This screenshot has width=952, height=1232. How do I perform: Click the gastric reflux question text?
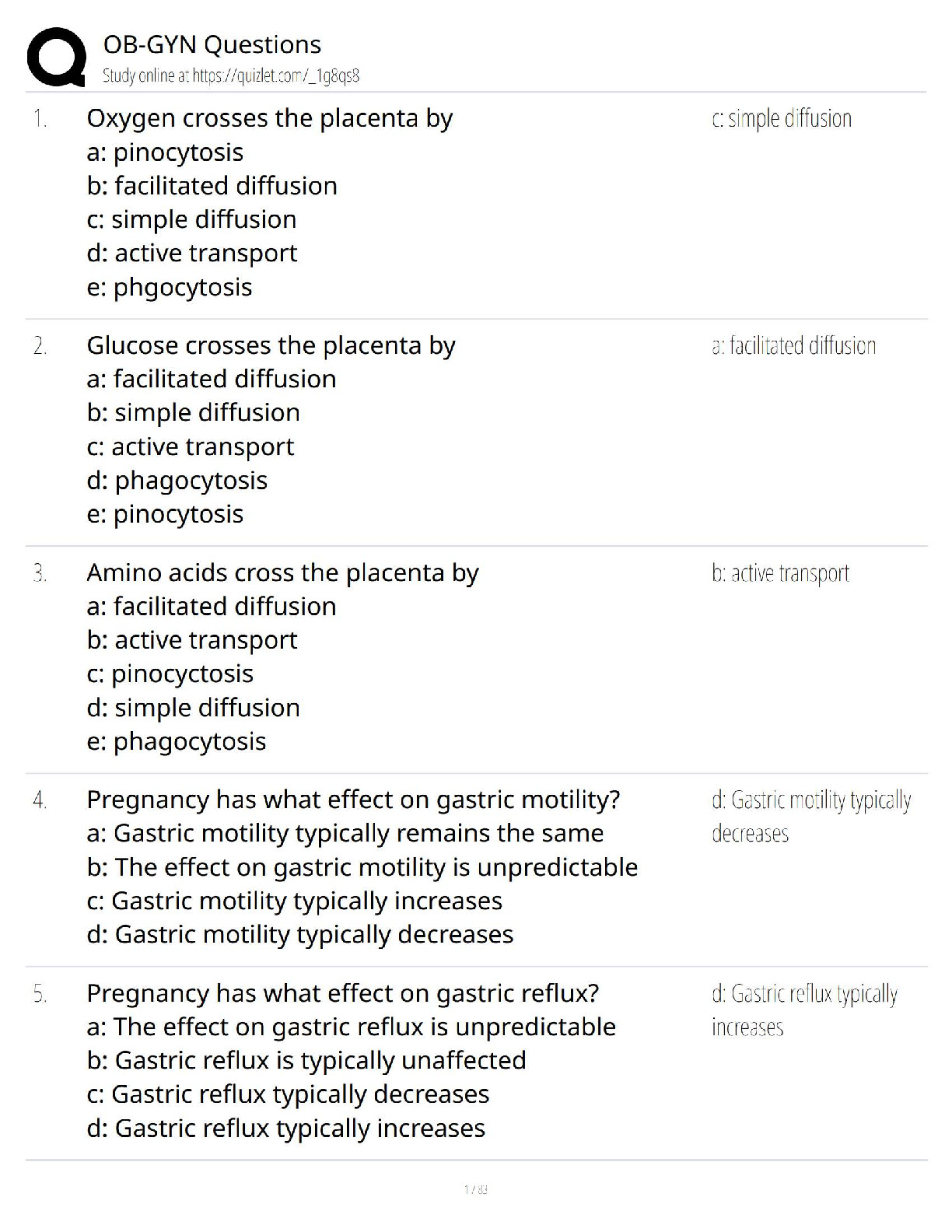tap(342, 993)
